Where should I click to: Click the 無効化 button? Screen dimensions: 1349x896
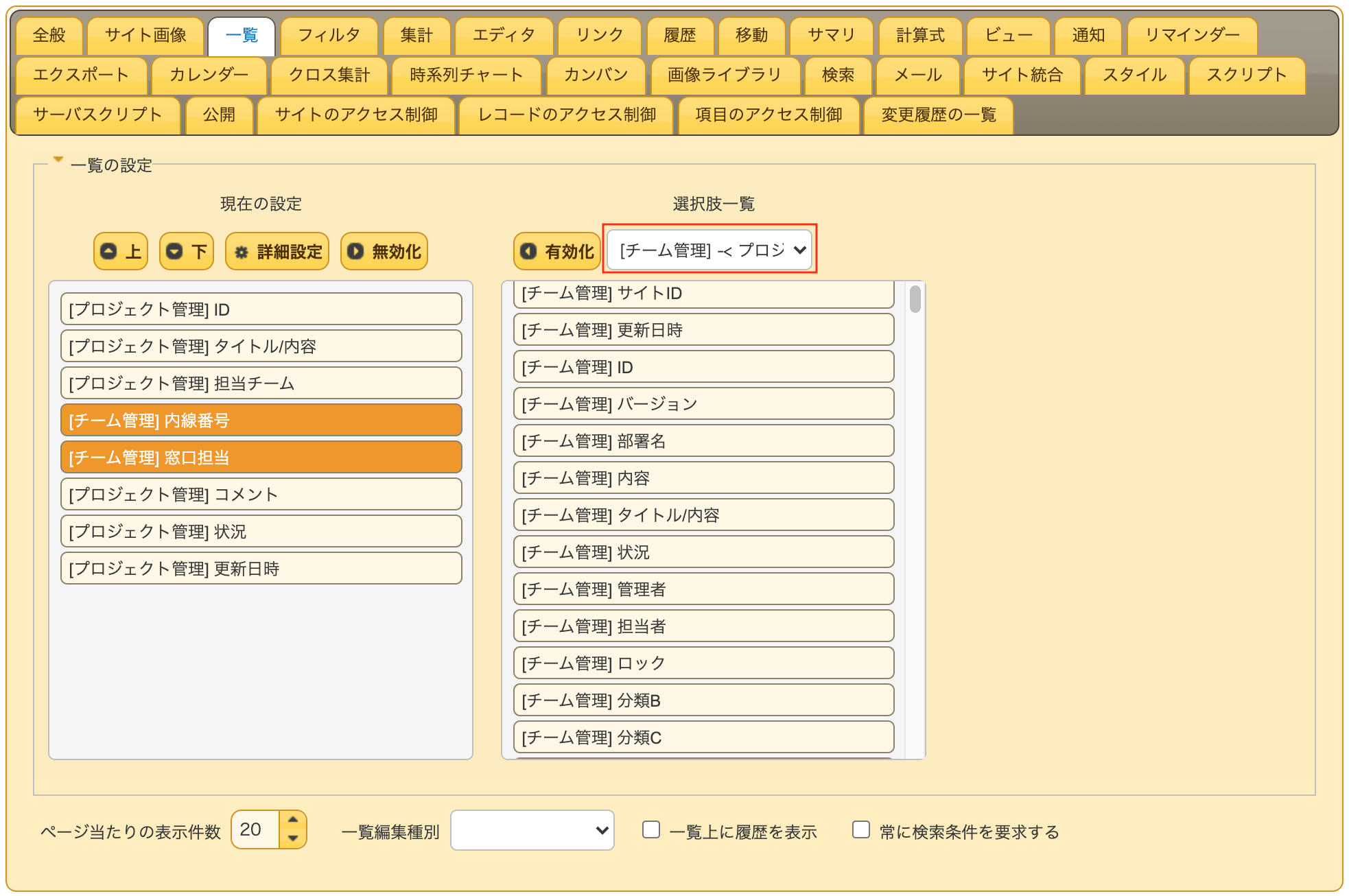384,251
